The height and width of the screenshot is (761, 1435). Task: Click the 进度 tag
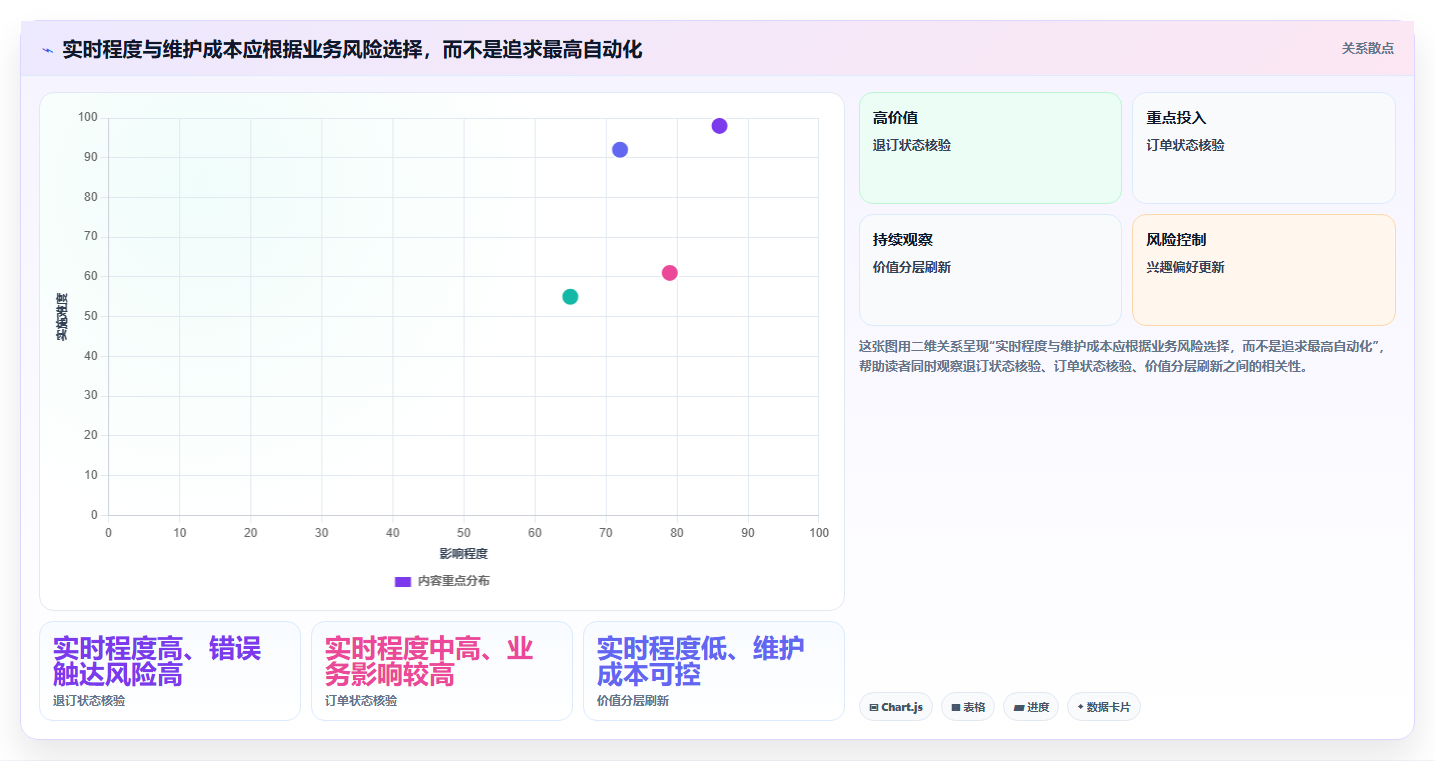tap(1031, 707)
